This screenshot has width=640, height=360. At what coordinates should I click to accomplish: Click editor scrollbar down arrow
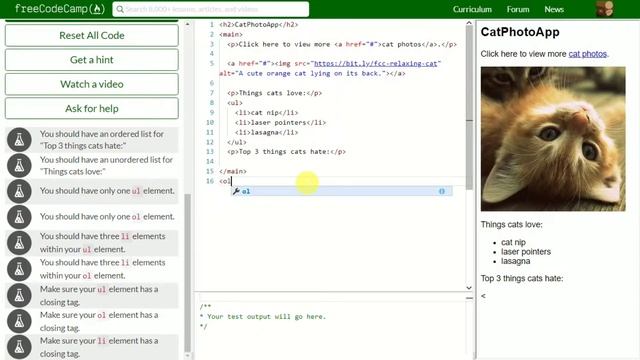click(469, 287)
